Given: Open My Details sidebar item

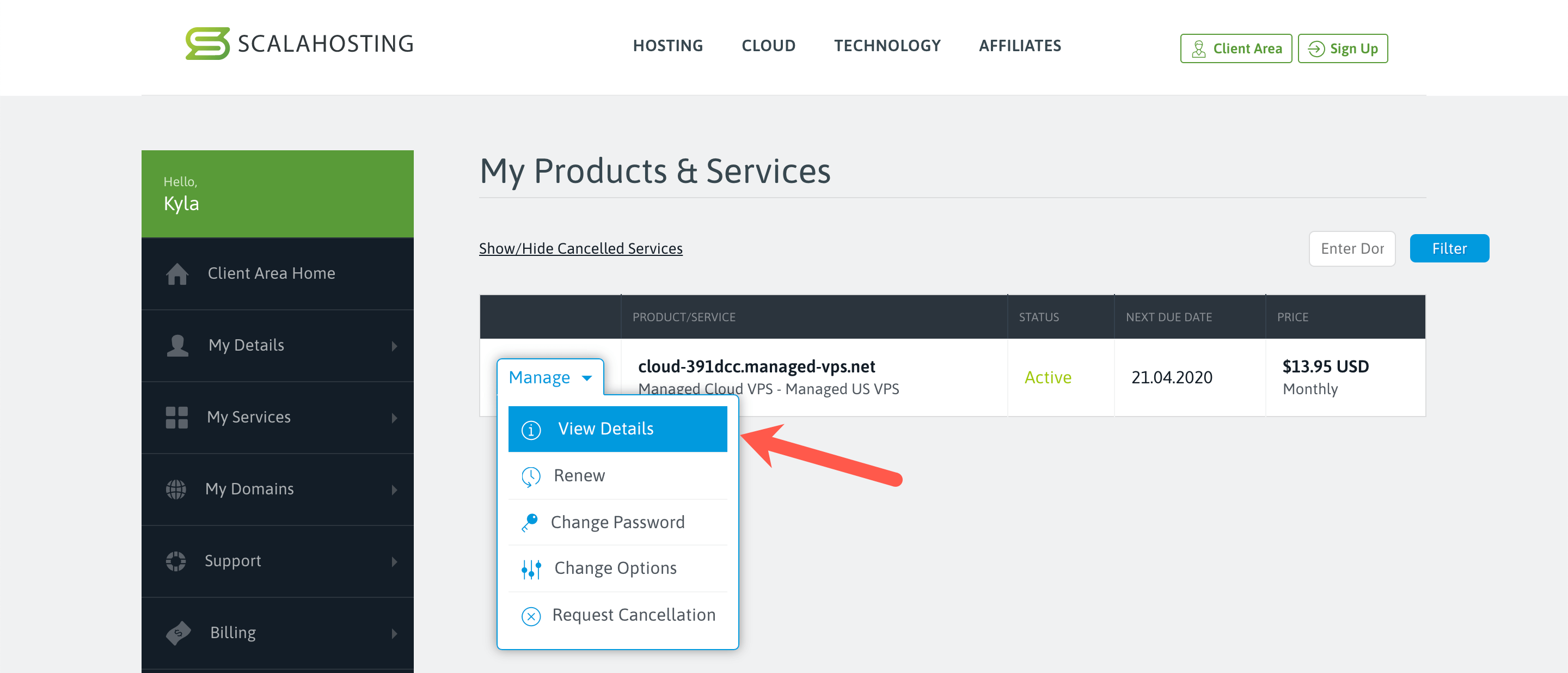Looking at the screenshot, I should pyautogui.click(x=277, y=345).
